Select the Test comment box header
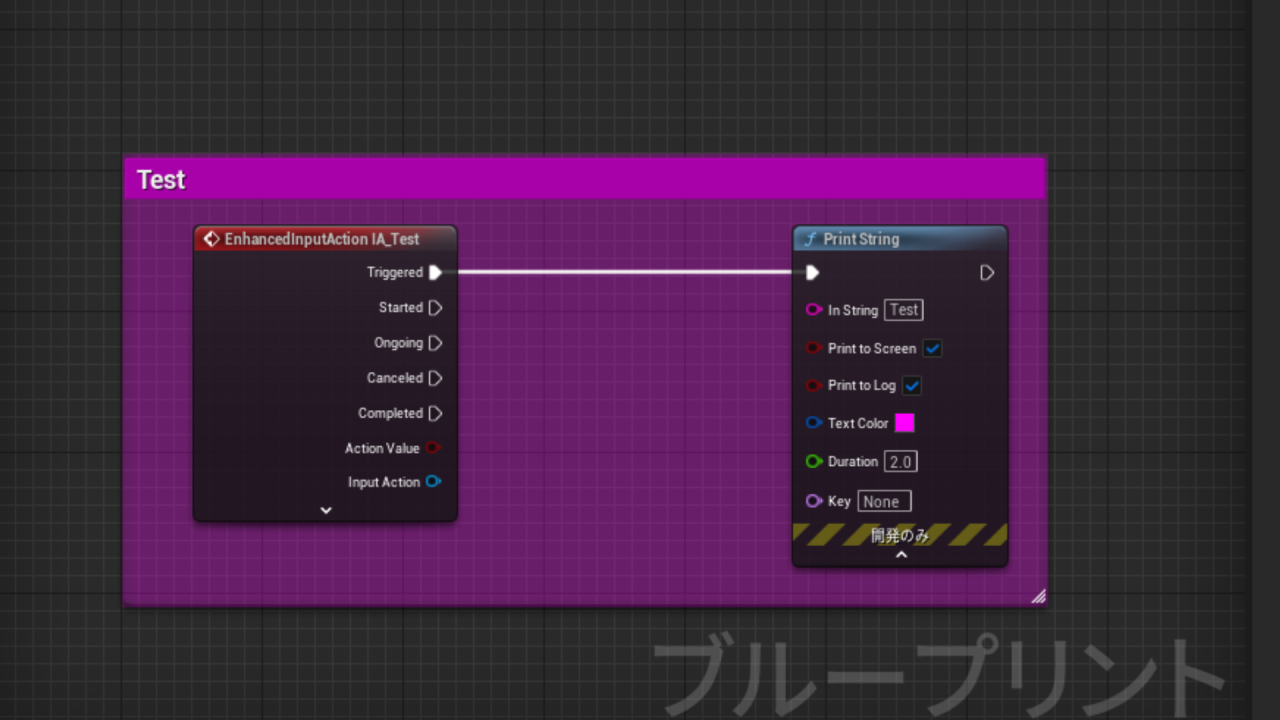Screen dimensions: 1280x720 585,179
